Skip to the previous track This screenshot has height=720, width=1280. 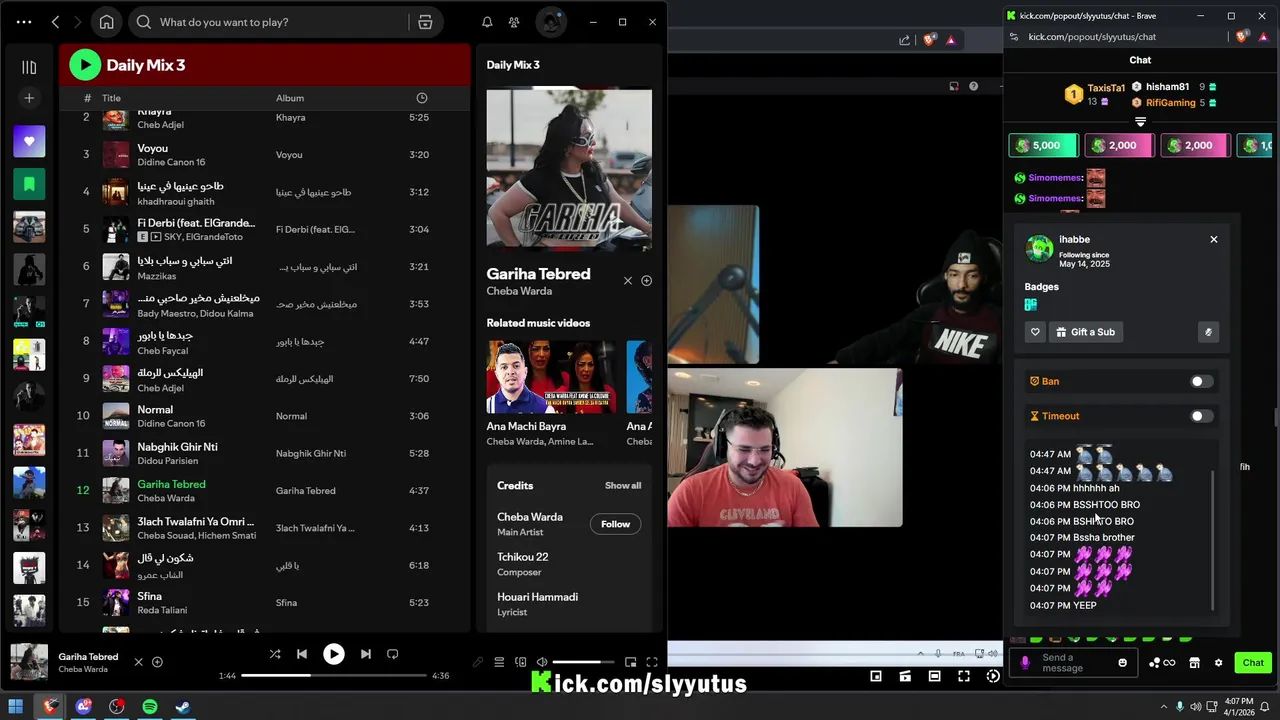(x=302, y=654)
